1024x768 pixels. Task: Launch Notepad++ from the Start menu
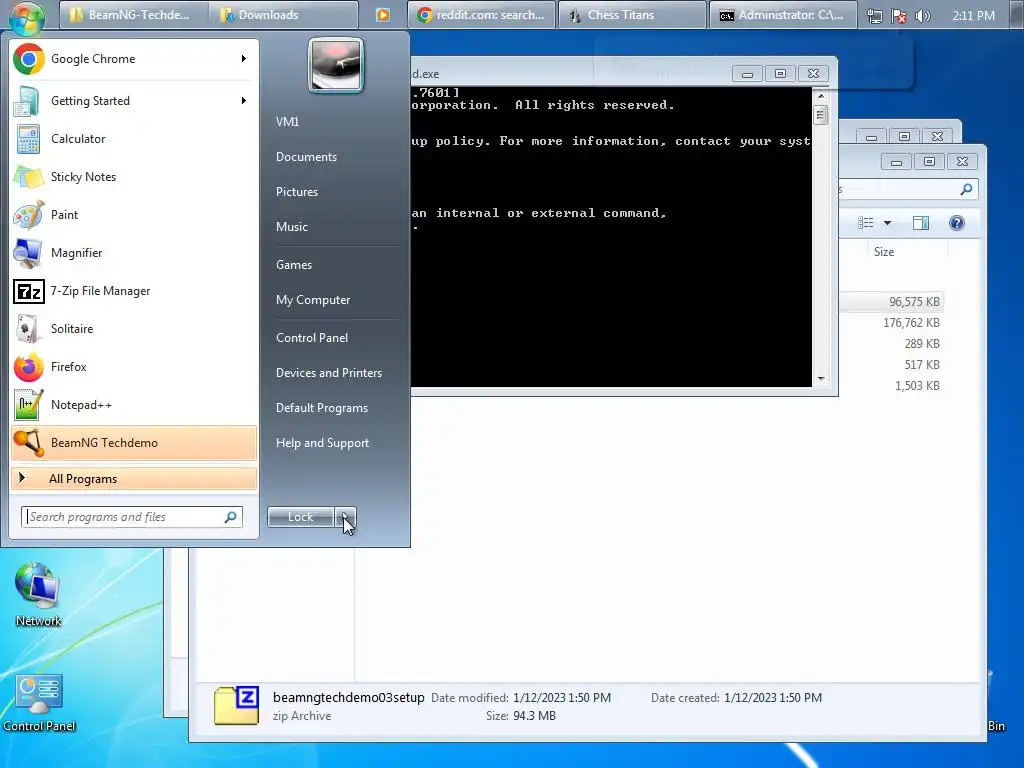tap(134, 405)
